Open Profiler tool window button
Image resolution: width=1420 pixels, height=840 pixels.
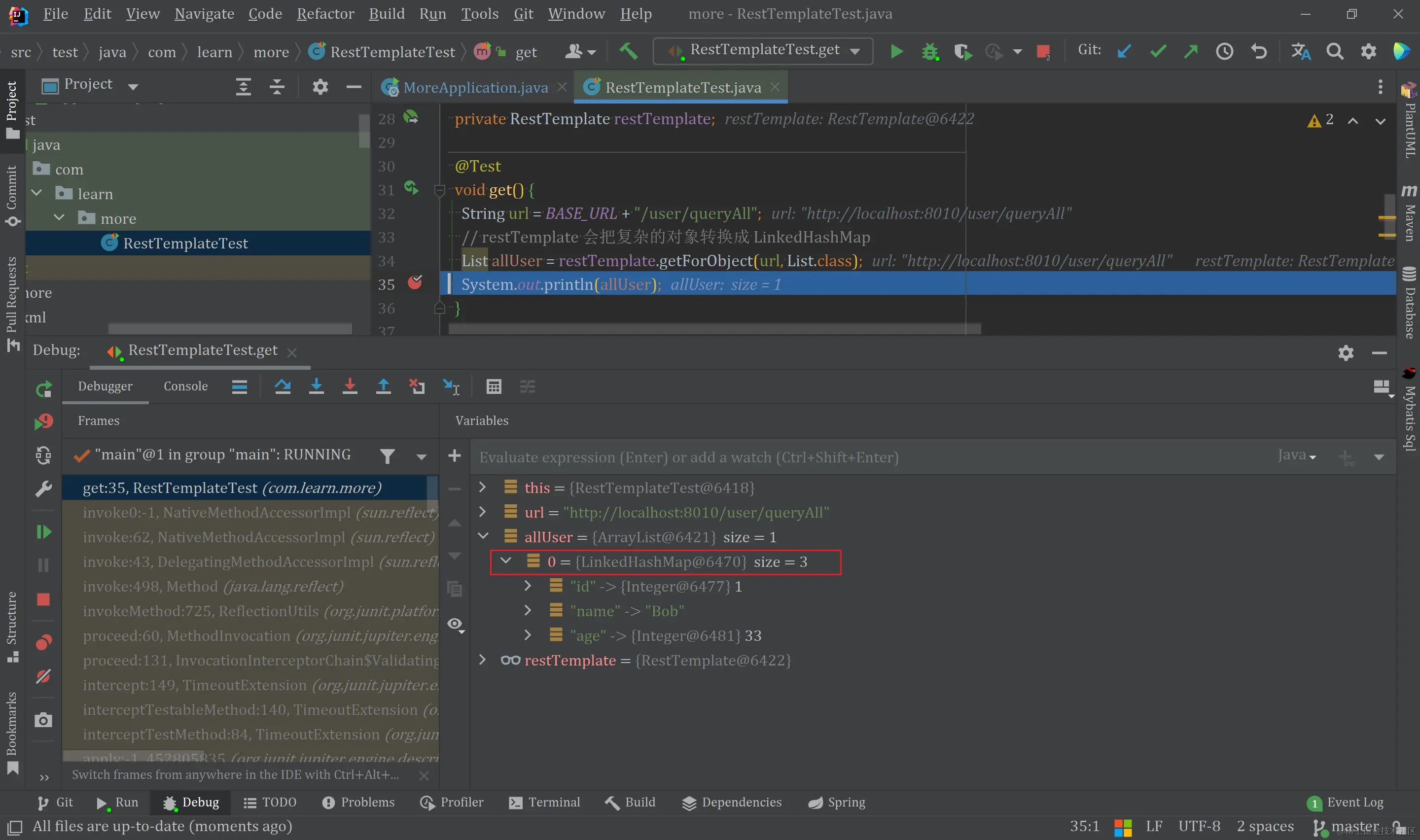click(452, 802)
